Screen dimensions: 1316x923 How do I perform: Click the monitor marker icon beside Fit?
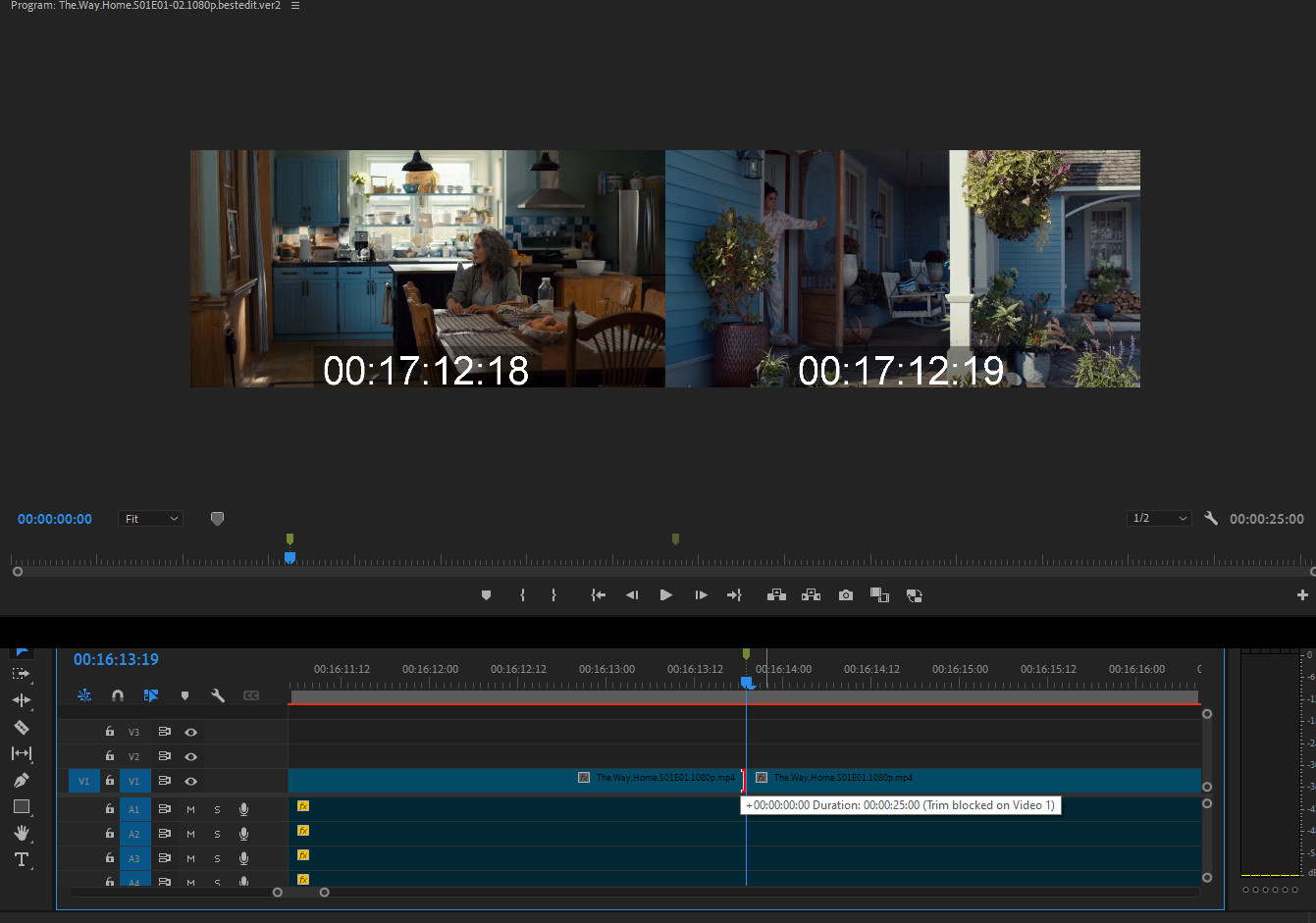click(217, 518)
